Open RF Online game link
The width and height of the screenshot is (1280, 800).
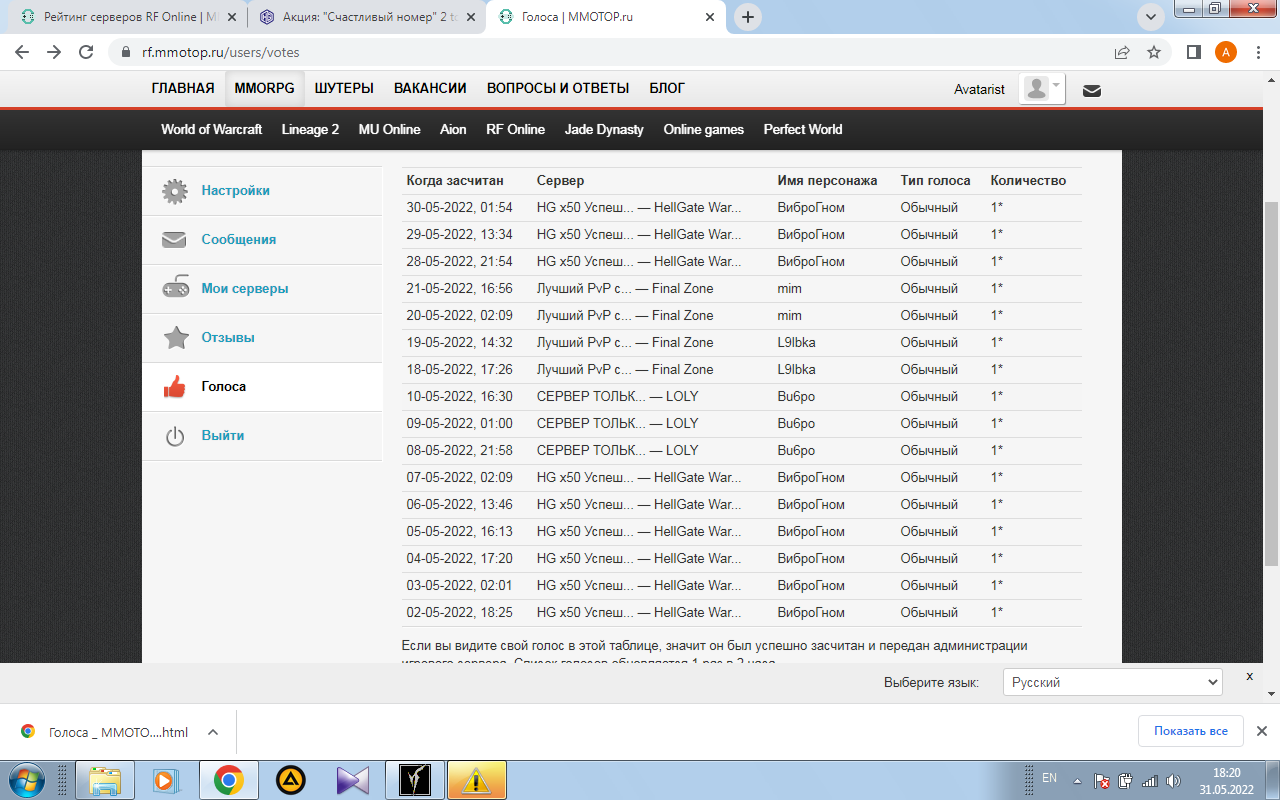515,129
